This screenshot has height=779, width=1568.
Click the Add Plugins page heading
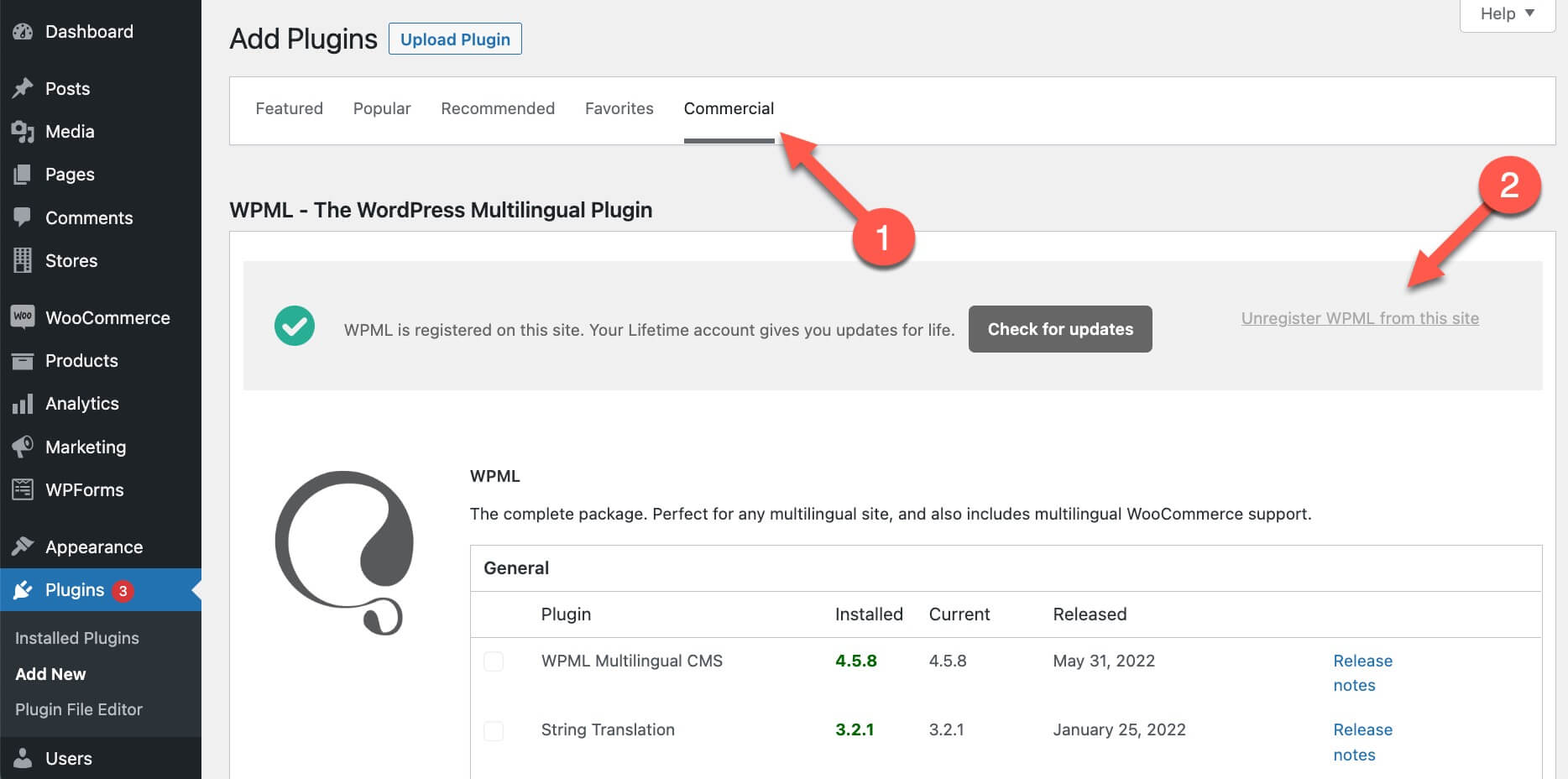[304, 39]
